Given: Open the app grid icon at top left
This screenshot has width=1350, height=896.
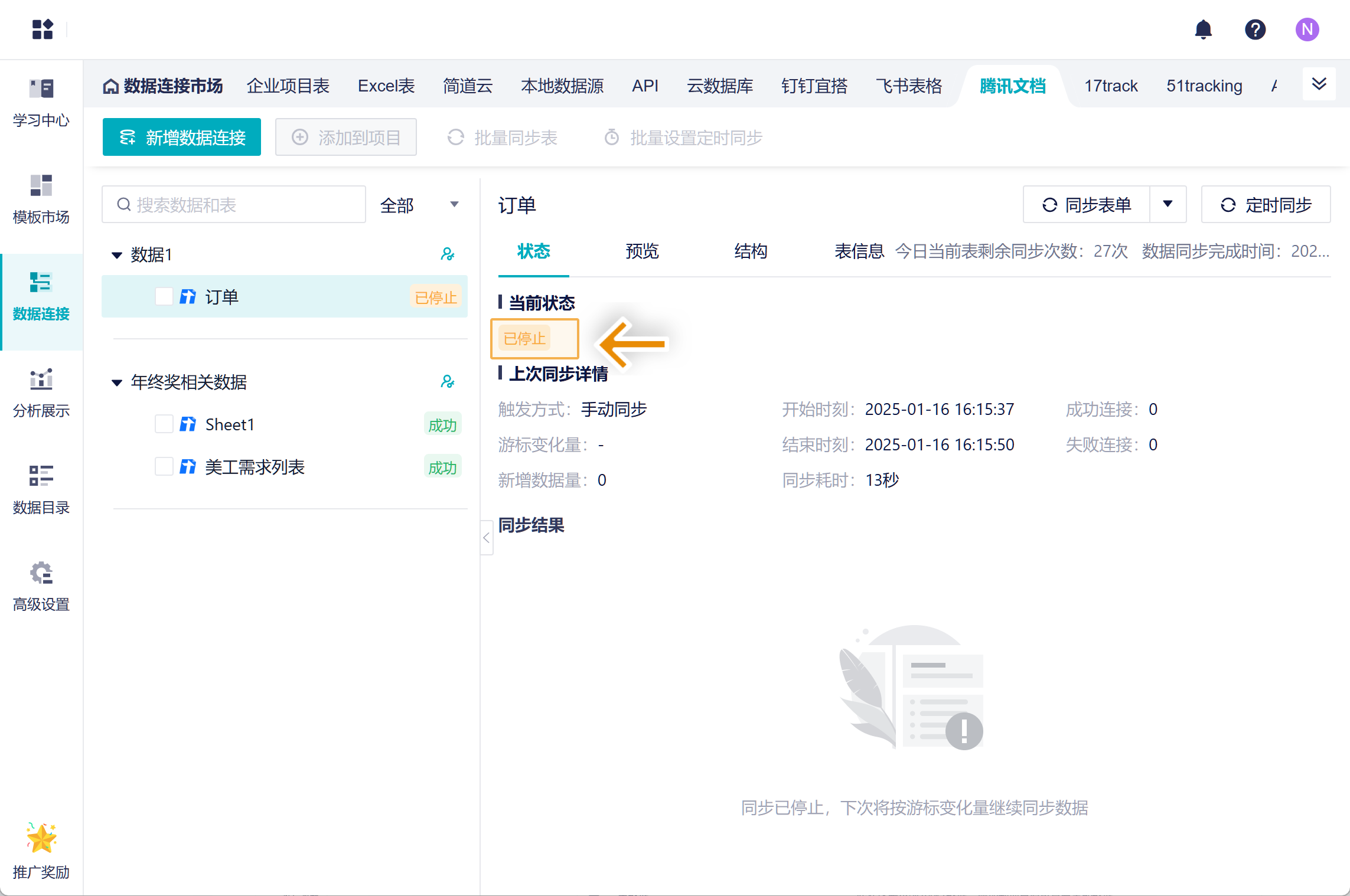Looking at the screenshot, I should pyautogui.click(x=43, y=30).
